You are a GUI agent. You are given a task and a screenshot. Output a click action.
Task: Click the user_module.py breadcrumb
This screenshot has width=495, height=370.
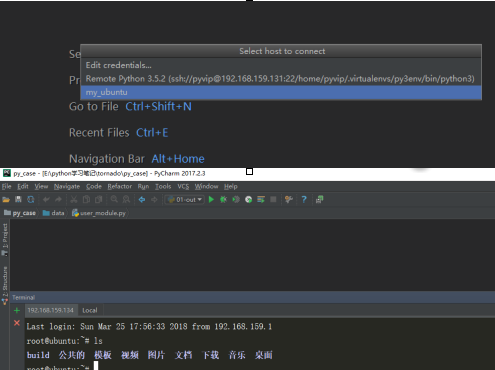click(x=99, y=213)
